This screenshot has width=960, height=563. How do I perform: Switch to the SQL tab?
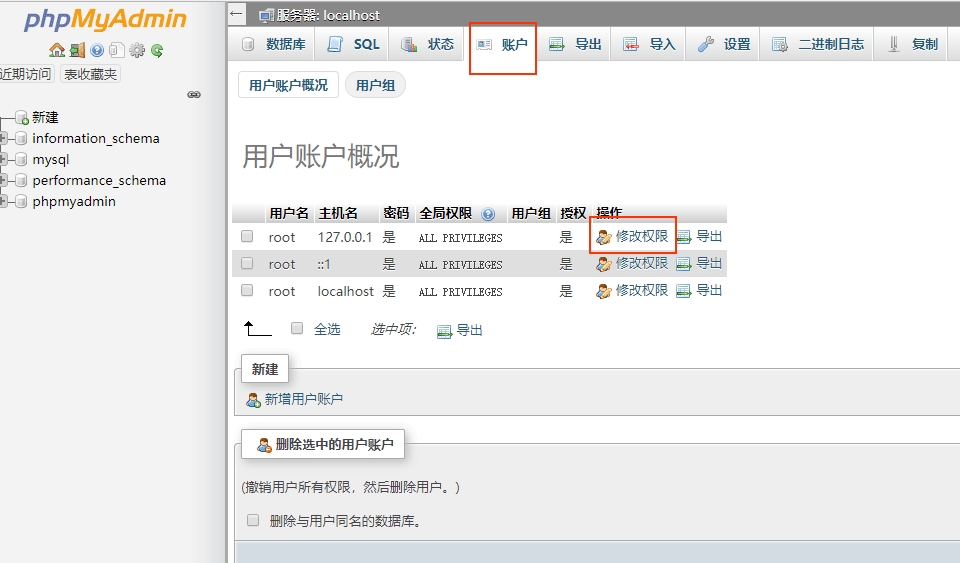(x=354, y=44)
